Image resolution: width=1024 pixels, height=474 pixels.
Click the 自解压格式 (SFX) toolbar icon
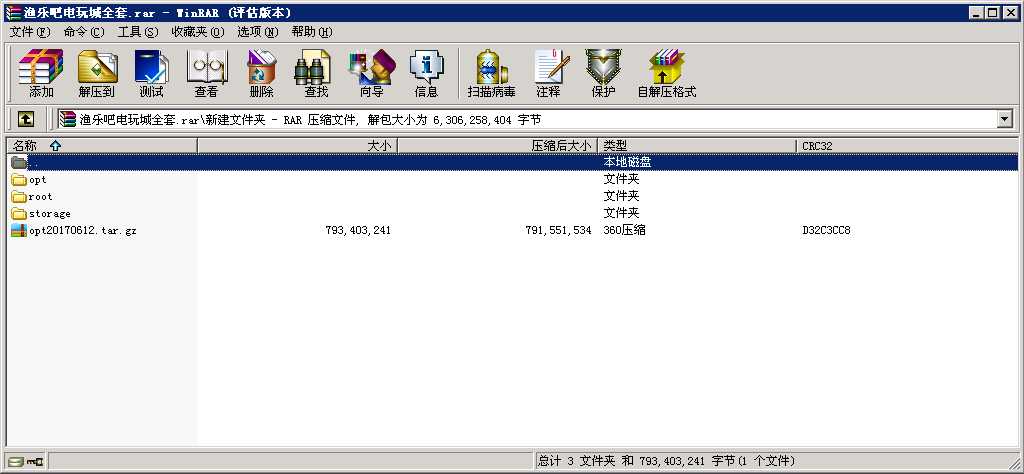coord(667,72)
